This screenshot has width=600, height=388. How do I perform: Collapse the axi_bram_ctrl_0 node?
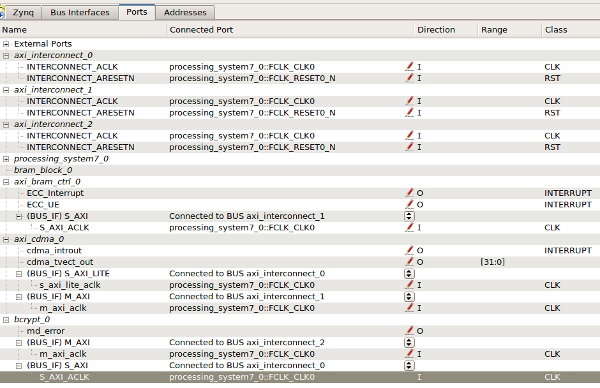tap(6, 182)
